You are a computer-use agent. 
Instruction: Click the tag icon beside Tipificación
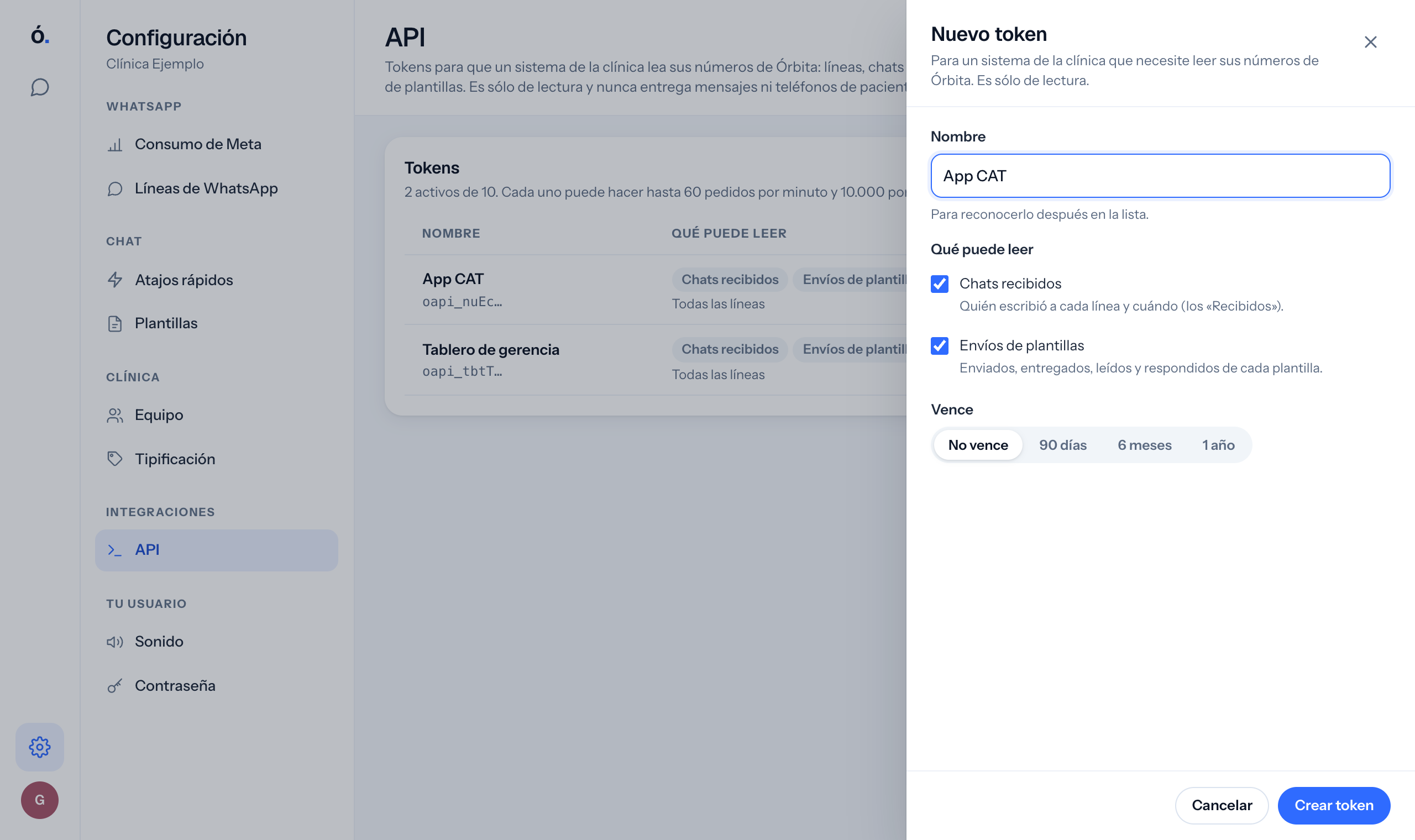(115, 459)
